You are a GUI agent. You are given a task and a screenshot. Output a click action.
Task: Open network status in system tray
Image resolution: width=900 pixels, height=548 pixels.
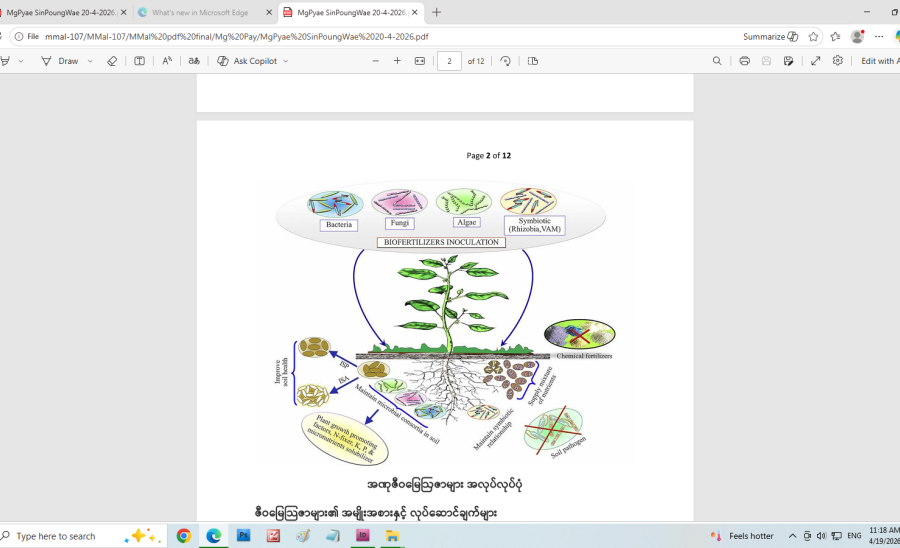pyautogui.click(x=836, y=536)
